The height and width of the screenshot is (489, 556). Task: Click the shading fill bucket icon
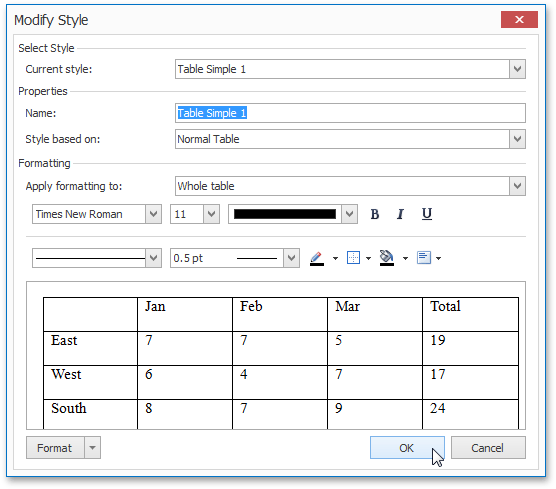(x=387, y=258)
